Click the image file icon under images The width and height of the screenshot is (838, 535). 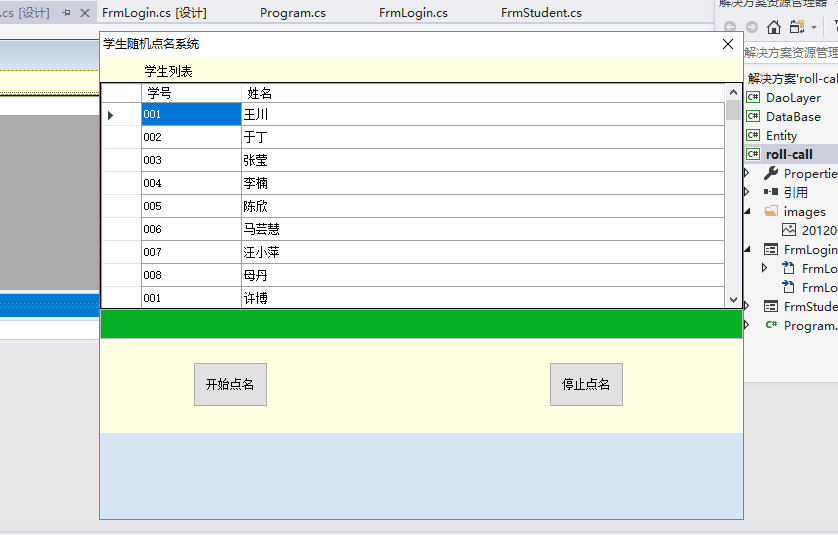pyautogui.click(x=789, y=230)
